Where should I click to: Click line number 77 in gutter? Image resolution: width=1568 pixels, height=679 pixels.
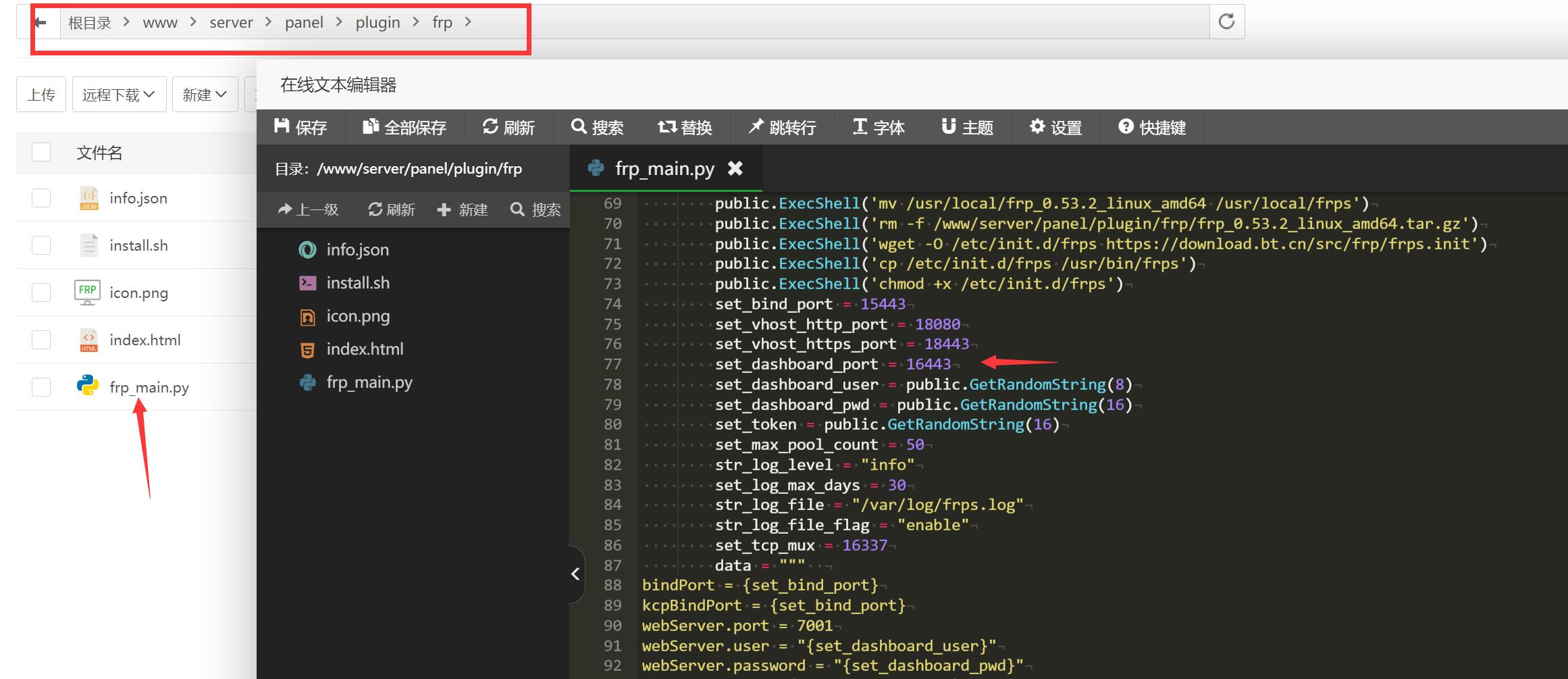(612, 364)
